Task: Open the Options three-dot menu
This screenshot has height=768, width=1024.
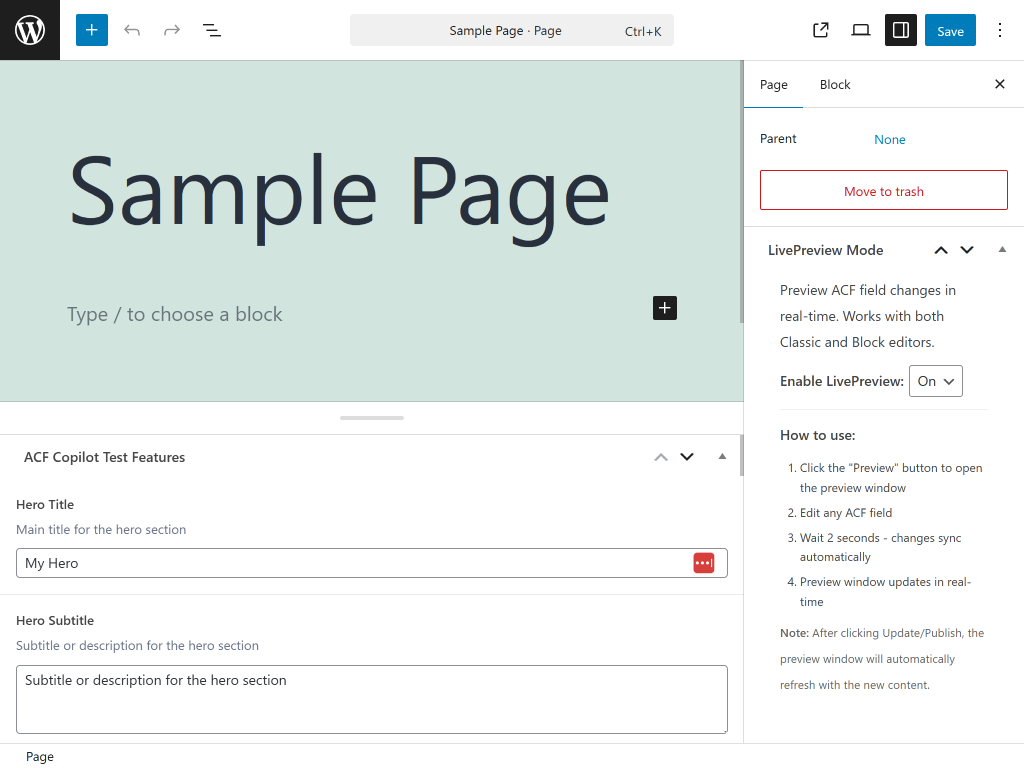Action: pyautogui.click(x=1000, y=30)
